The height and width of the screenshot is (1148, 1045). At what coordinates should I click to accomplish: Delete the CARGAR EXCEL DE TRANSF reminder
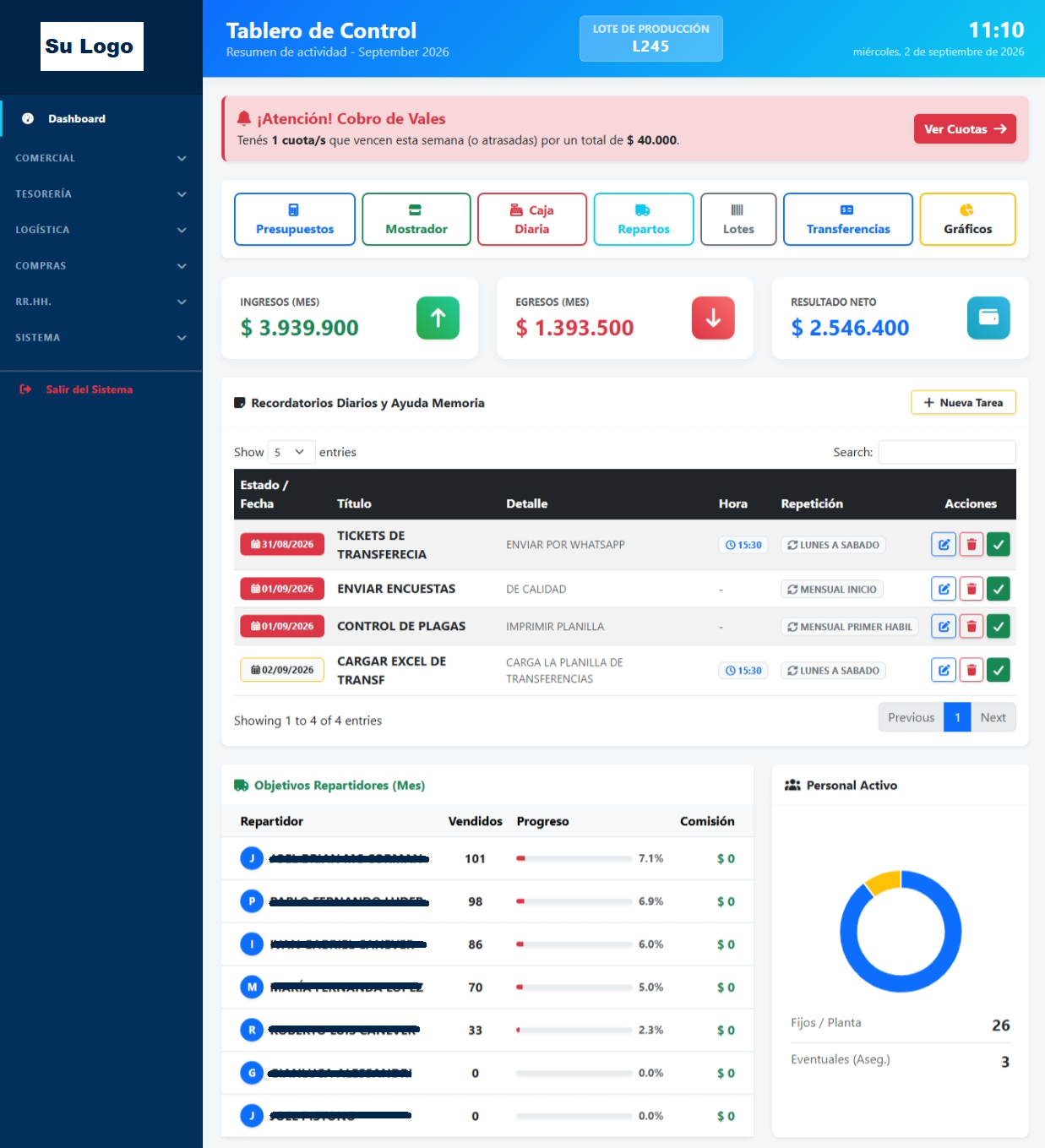tap(972, 670)
